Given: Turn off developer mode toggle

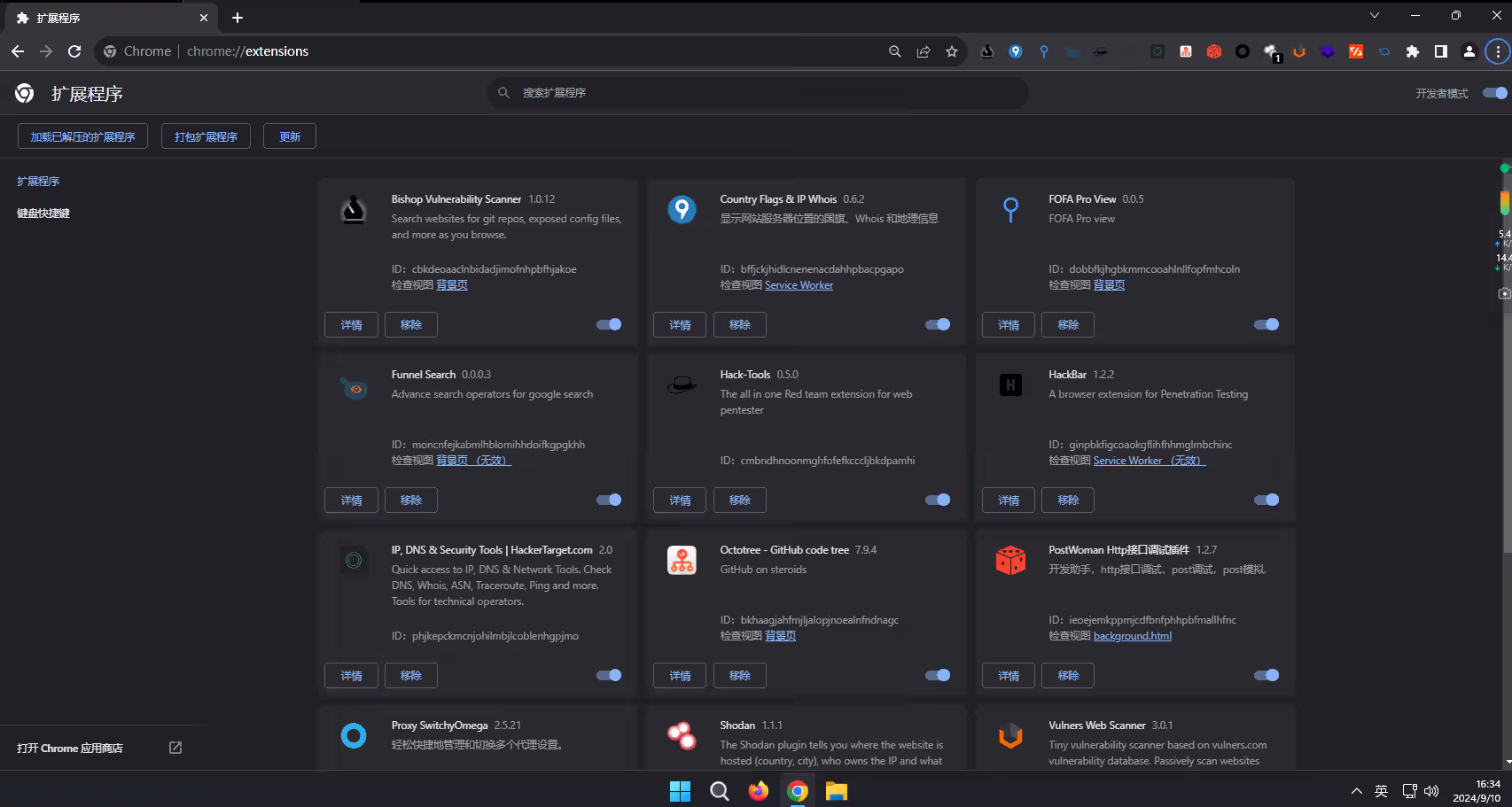Looking at the screenshot, I should click(1495, 93).
